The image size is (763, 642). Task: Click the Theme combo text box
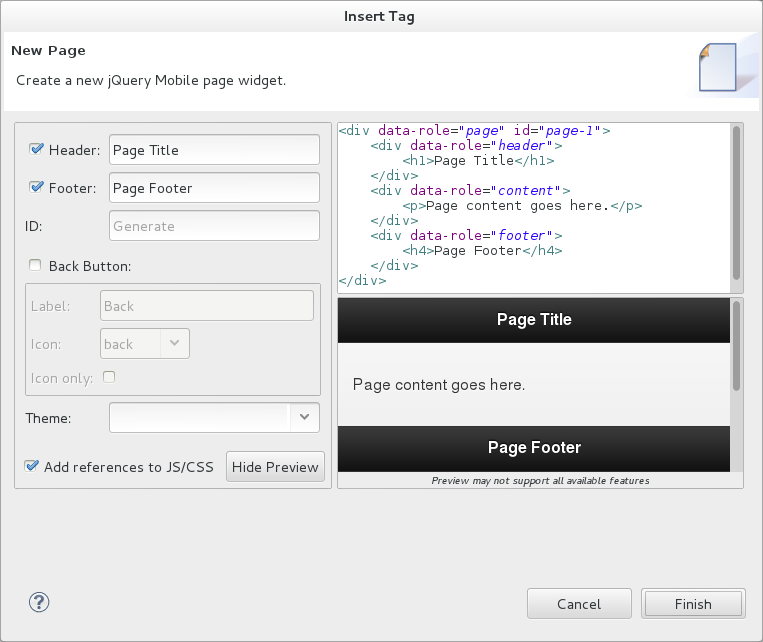[199, 417]
